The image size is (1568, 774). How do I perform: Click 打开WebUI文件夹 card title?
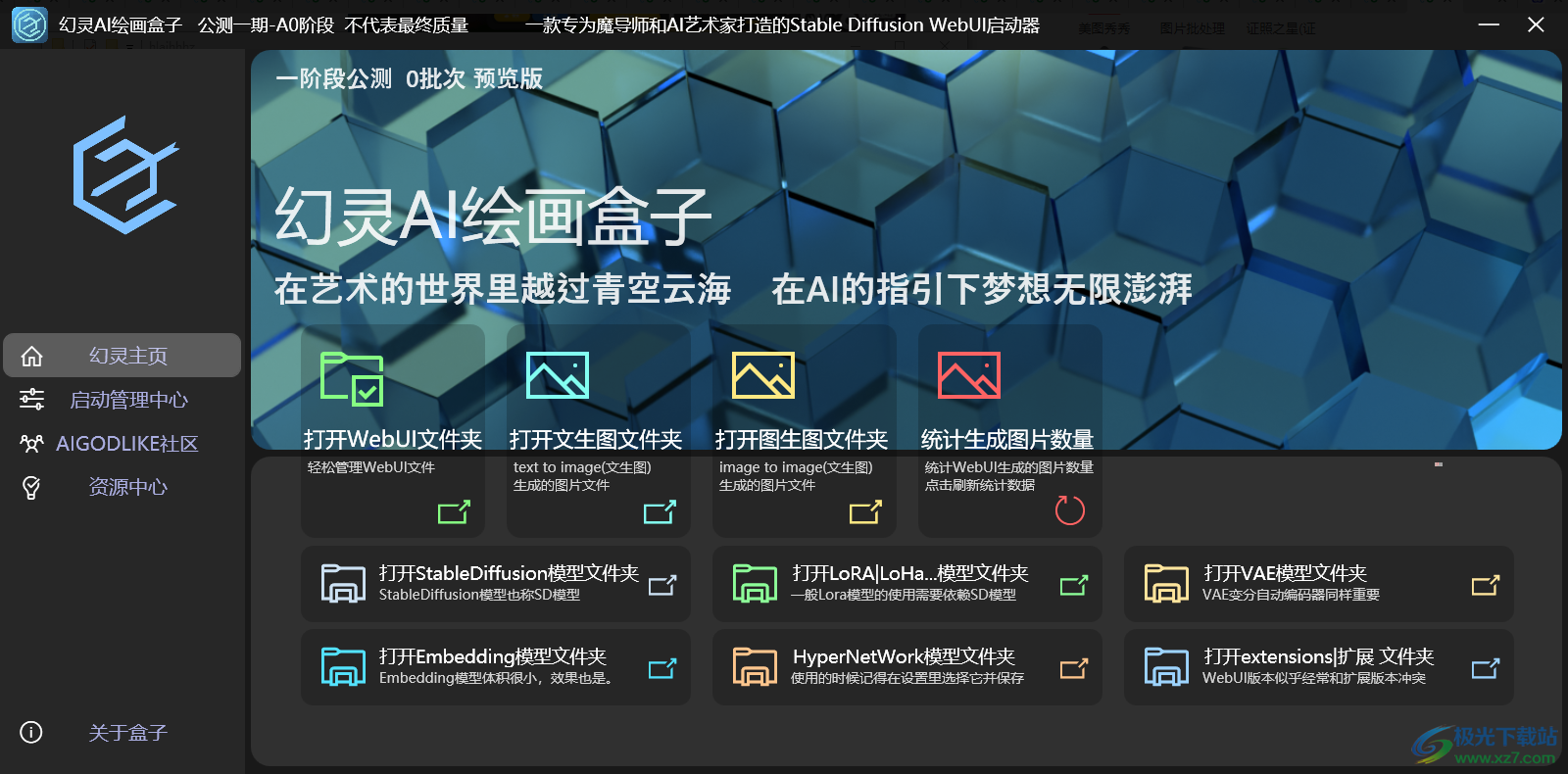tap(392, 439)
